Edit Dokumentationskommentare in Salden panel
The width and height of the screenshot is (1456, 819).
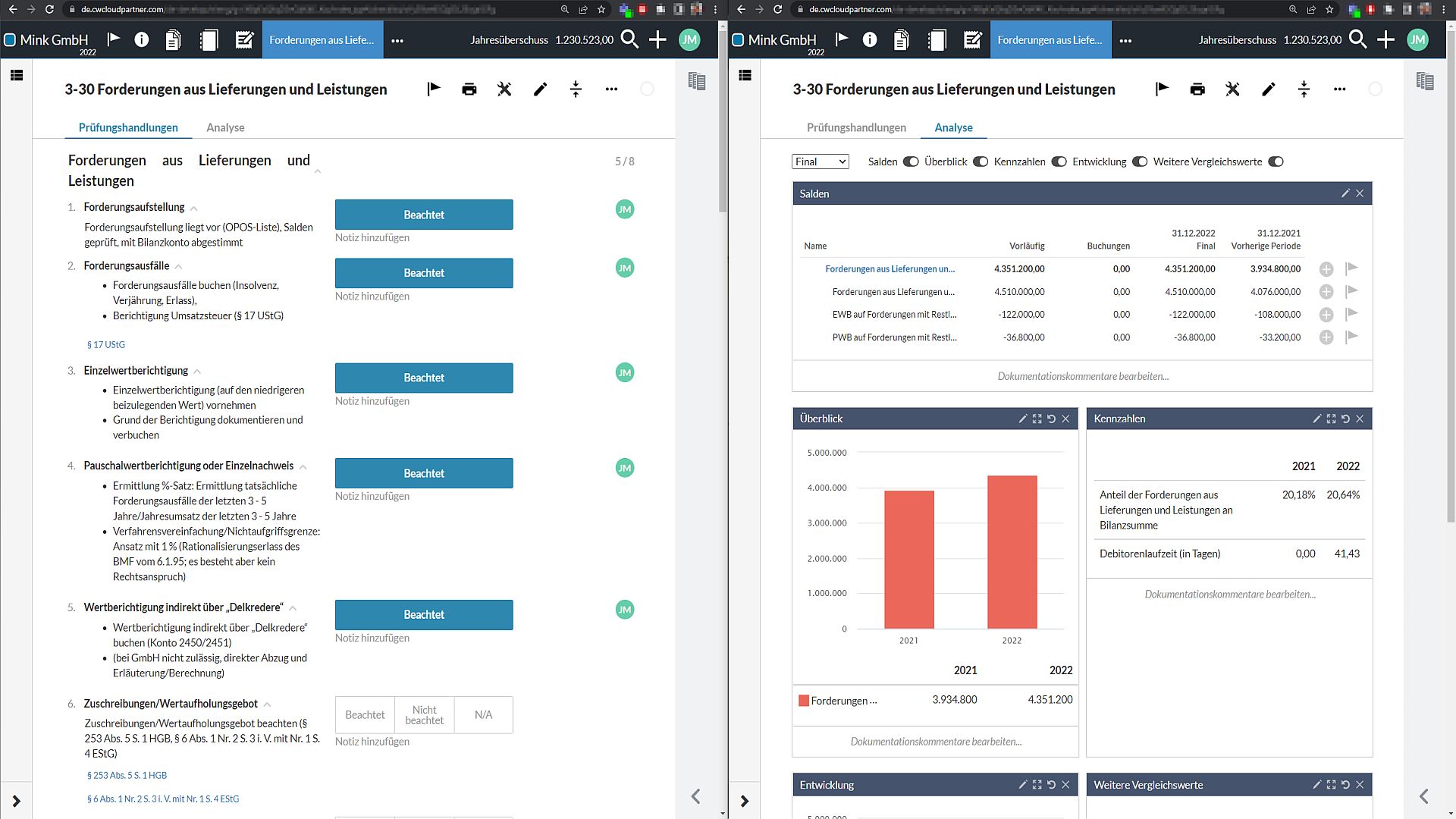1083,376
